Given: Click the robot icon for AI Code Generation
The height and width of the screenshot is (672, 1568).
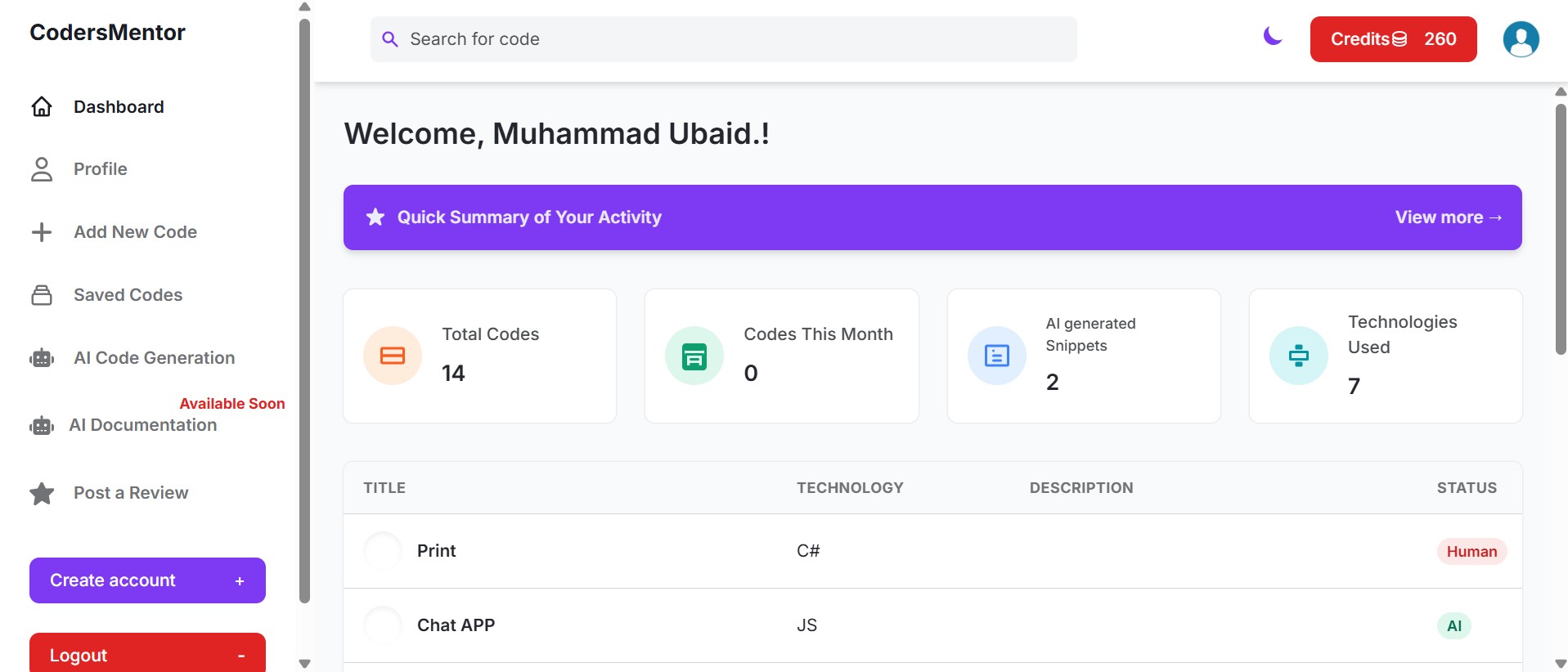Looking at the screenshot, I should pyautogui.click(x=42, y=358).
